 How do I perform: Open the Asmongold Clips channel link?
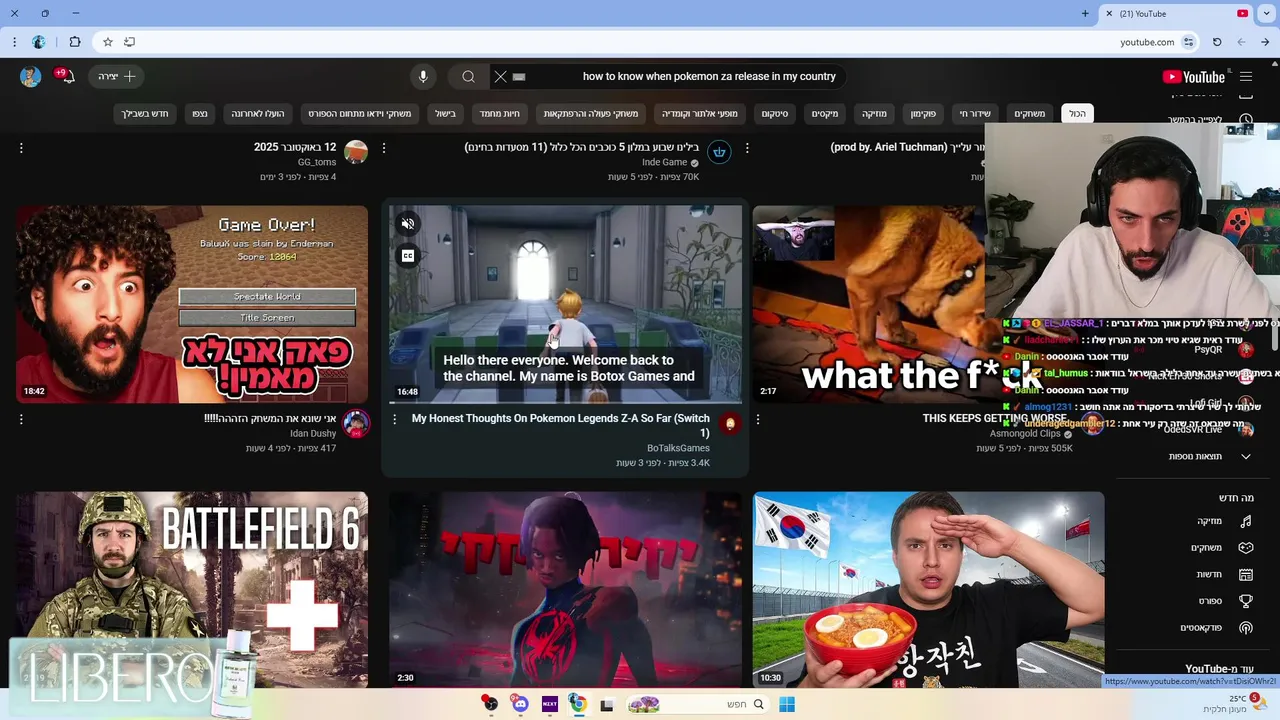pos(1025,434)
